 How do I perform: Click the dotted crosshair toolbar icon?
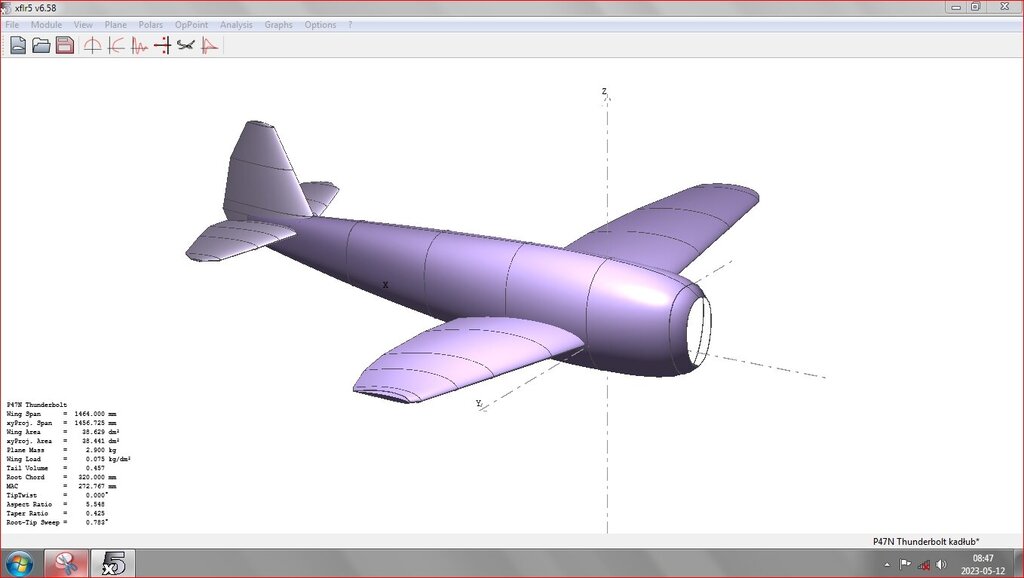pos(162,45)
